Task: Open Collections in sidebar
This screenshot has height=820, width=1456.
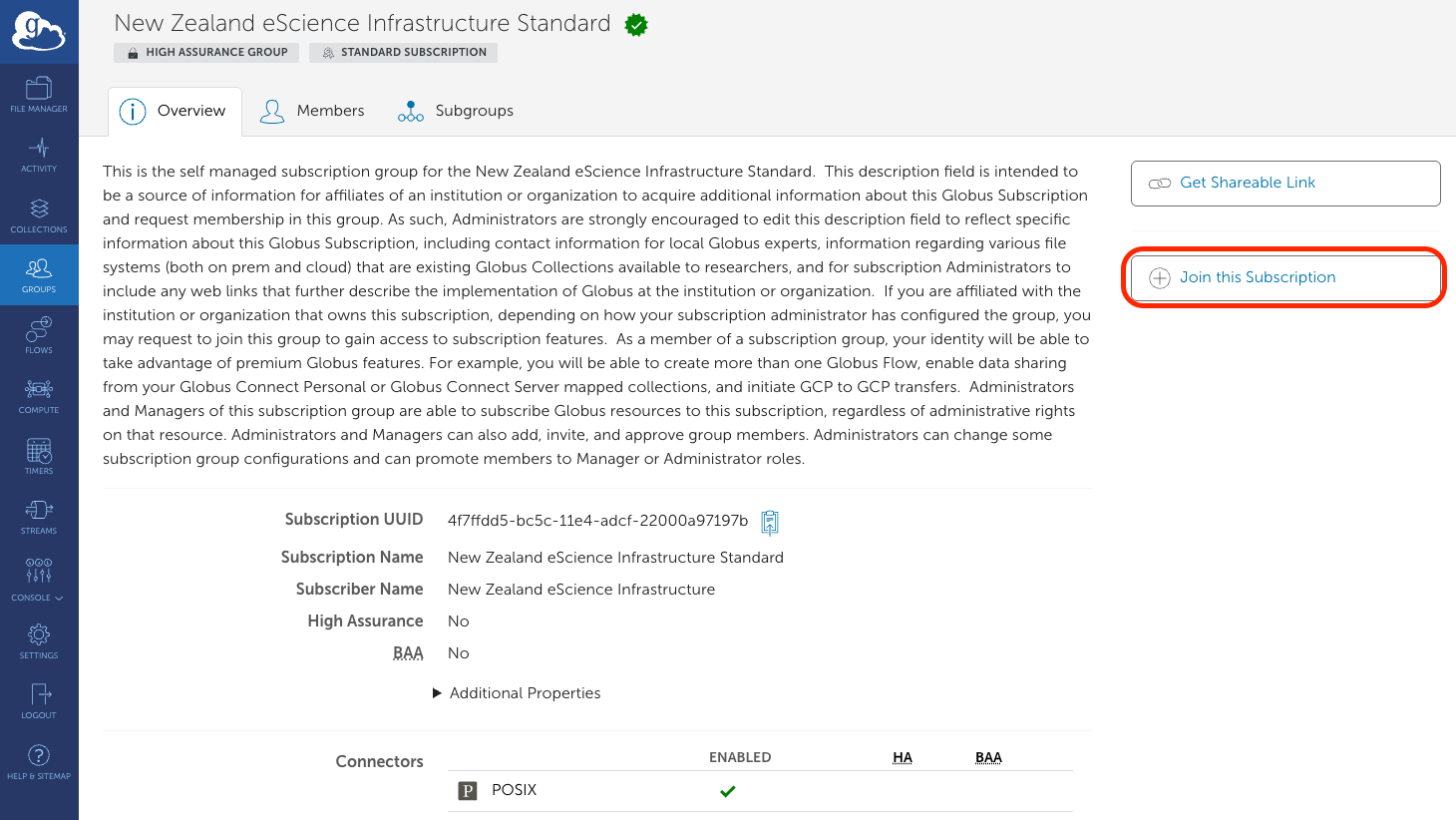Action: 39,214
